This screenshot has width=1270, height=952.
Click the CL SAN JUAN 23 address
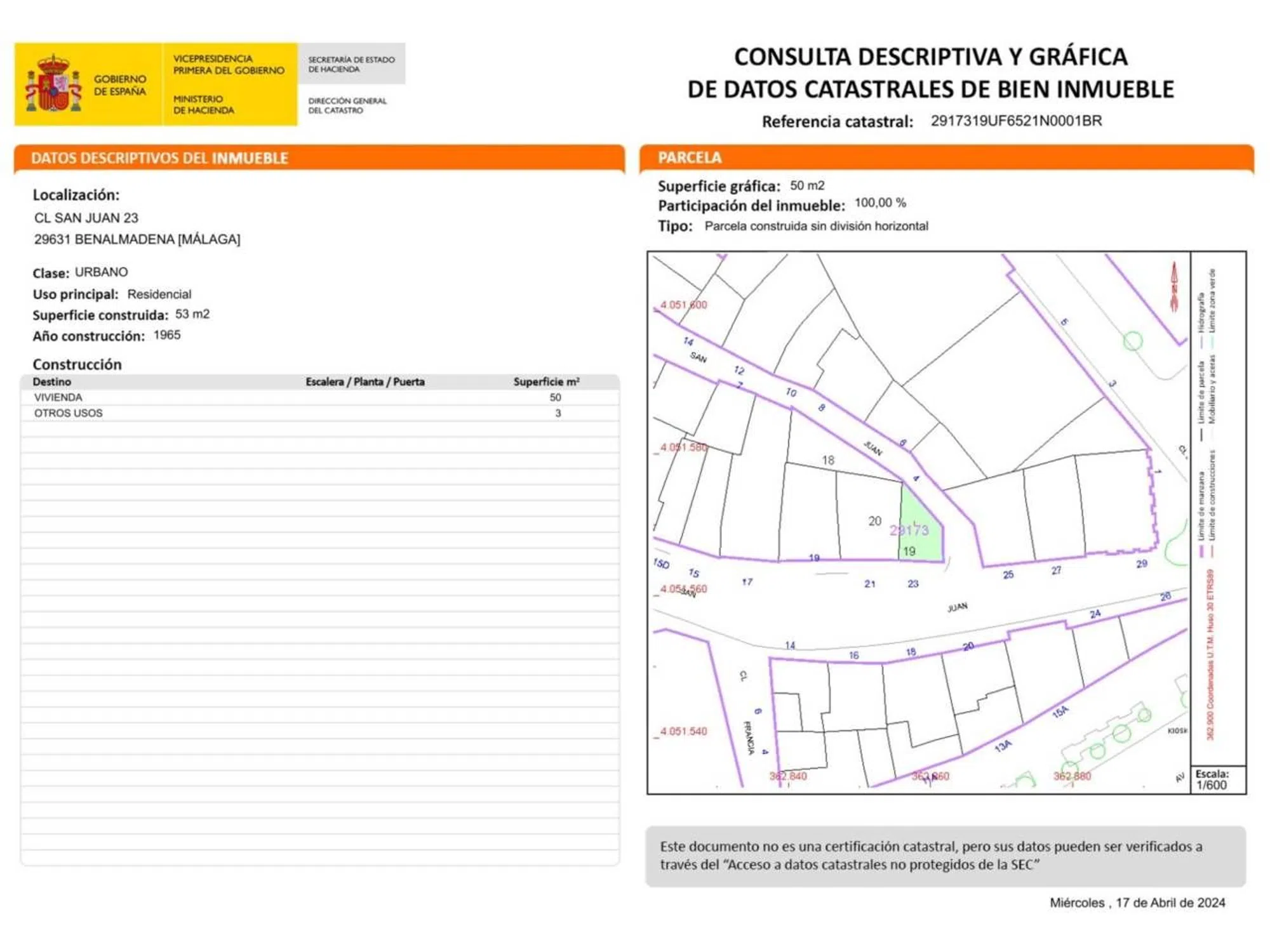(x=86, y=218)
